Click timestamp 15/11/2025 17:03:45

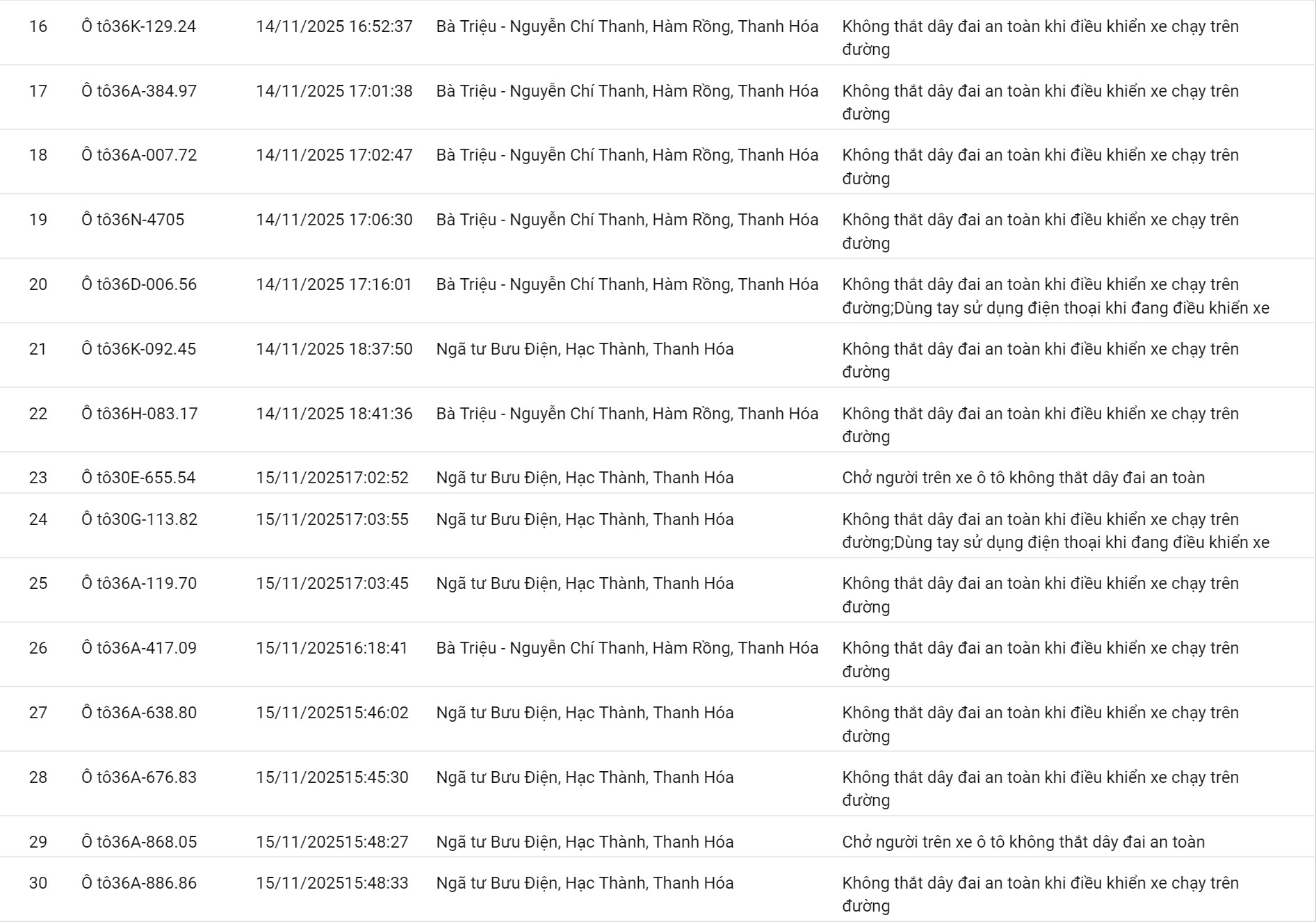[x=332, y=583]
